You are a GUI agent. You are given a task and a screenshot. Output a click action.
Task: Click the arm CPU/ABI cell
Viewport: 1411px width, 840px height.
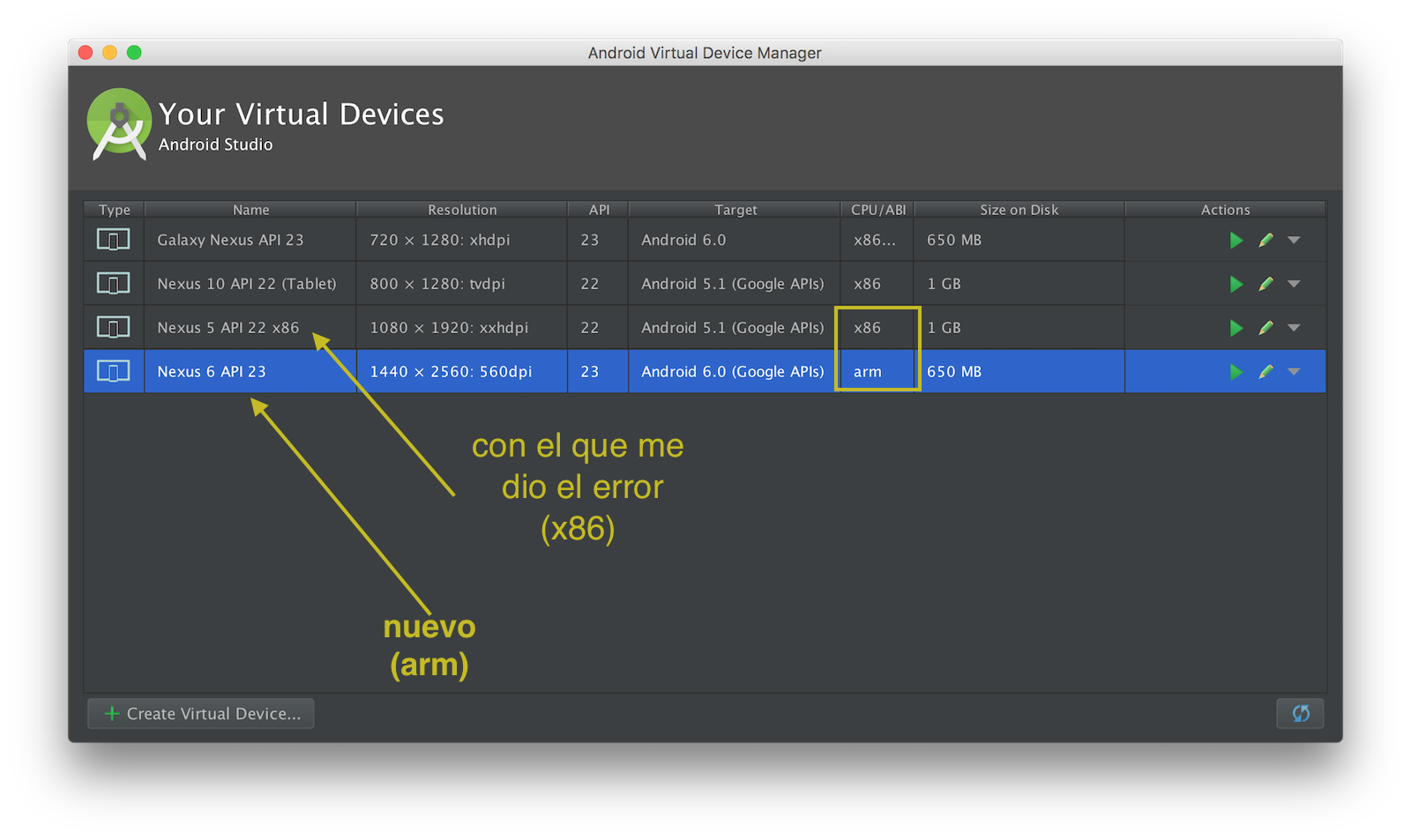(x=877, y=372)
